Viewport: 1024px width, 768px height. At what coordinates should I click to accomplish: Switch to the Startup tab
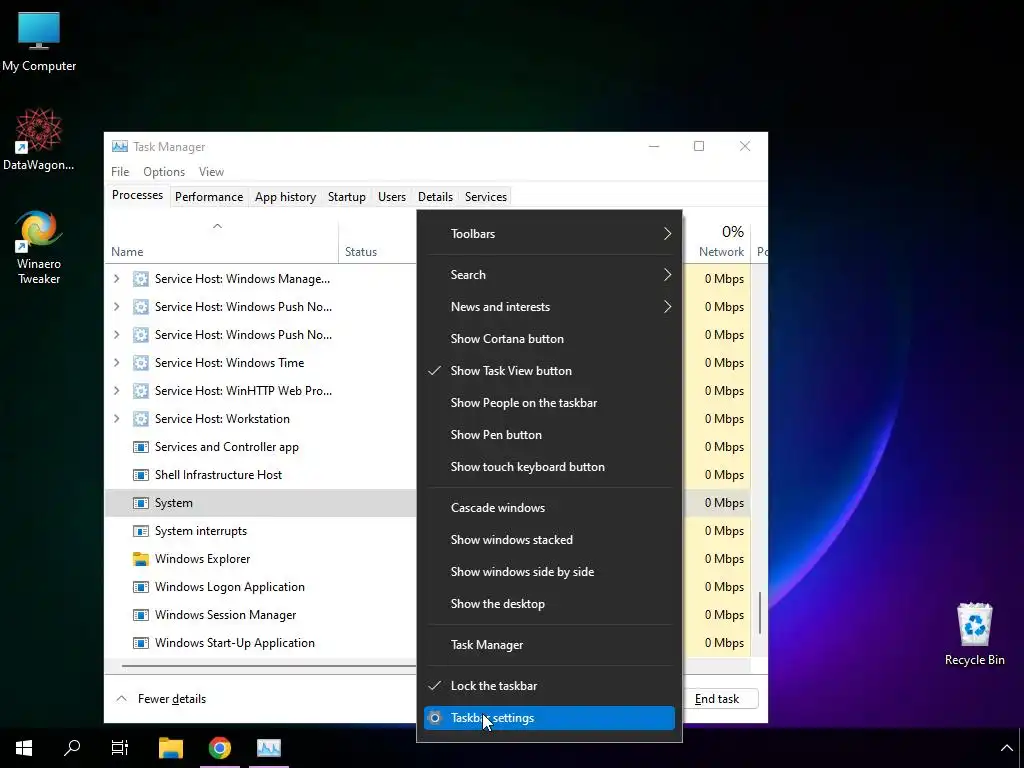pyautogui.click(x=347, y=197)
